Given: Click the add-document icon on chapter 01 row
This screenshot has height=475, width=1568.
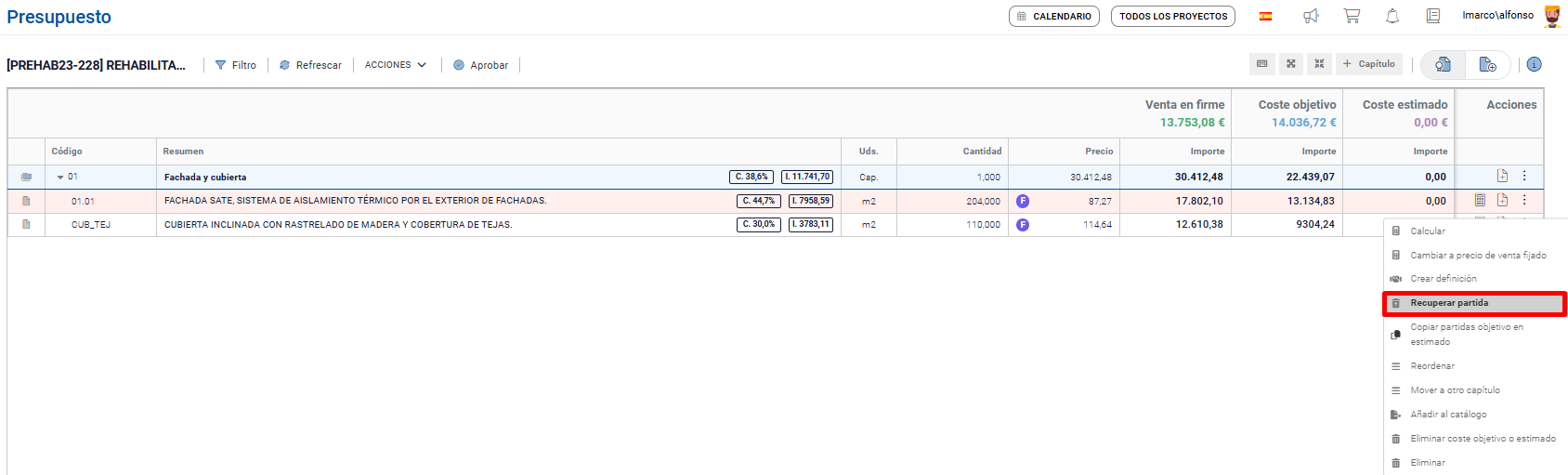Looking at the screenshot, I should tap(1502, 176).
